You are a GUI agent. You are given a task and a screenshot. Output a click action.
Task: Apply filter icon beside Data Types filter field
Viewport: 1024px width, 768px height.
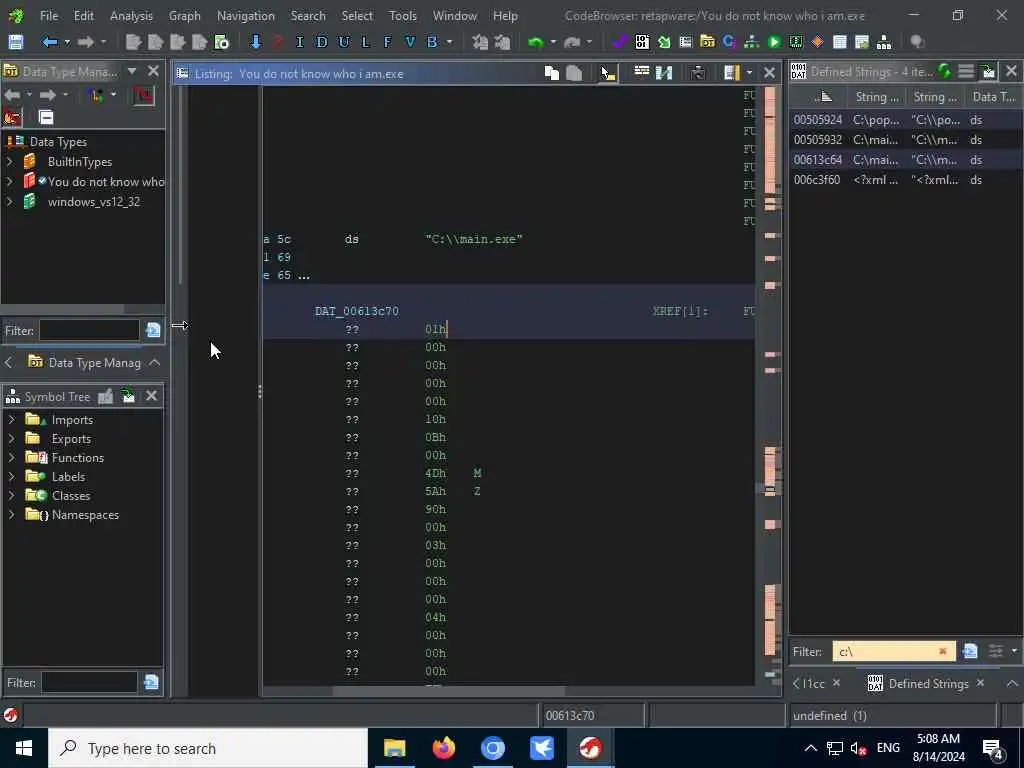[x=153, y=330]
